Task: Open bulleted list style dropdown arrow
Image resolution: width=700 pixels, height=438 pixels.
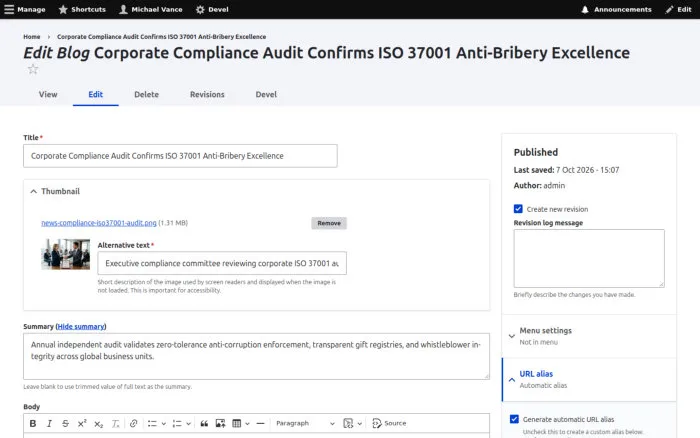Action: click(163, 423)
